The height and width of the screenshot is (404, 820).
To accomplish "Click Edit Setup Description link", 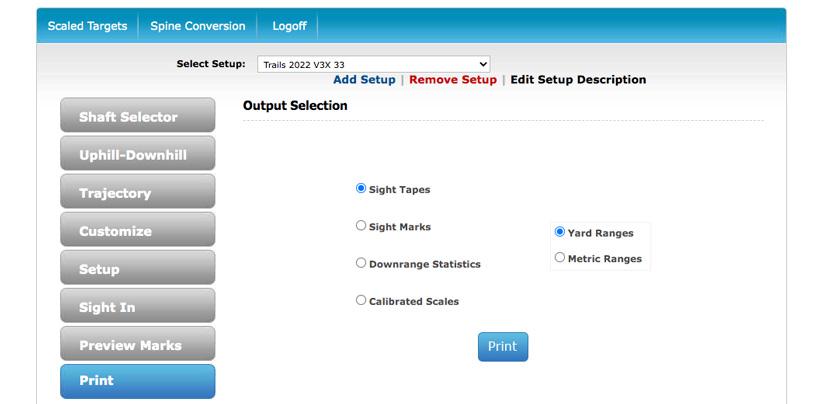I will tap(578, 80).
